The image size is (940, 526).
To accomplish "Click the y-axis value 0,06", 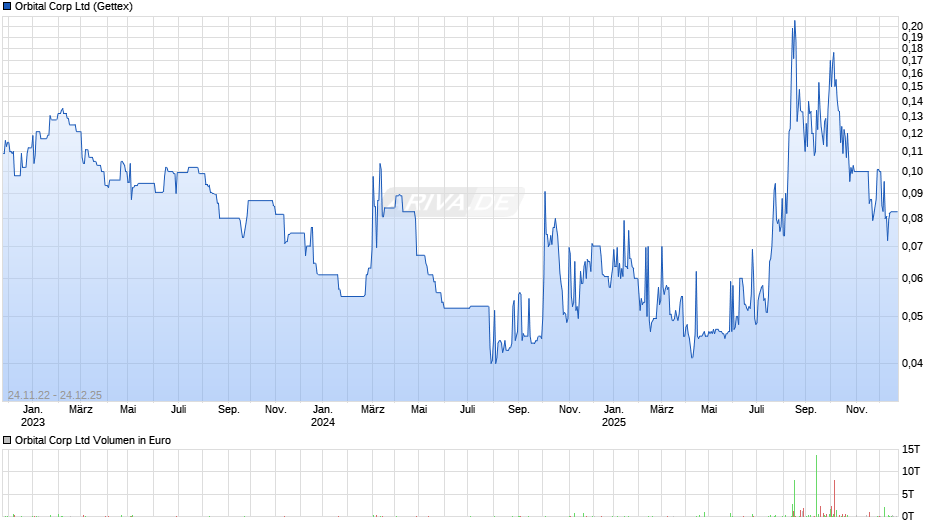I will click(912, 278).
